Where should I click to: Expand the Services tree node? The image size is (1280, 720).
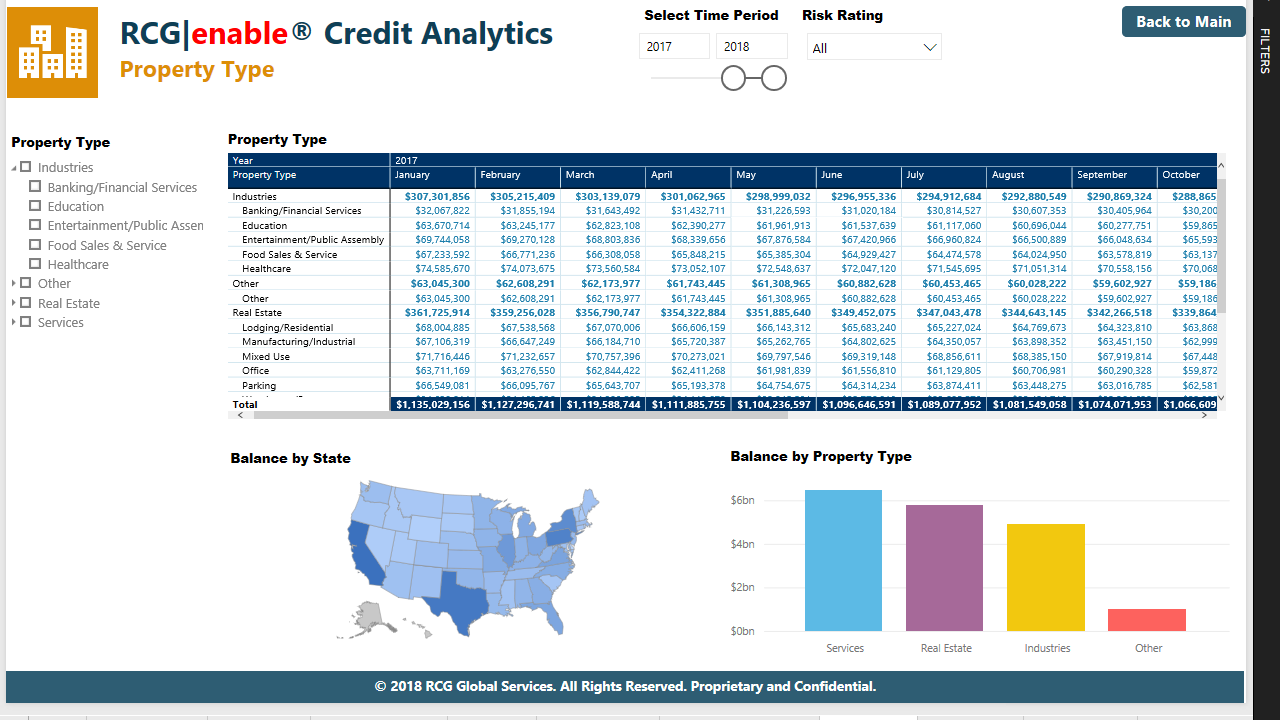pos(14,322)
